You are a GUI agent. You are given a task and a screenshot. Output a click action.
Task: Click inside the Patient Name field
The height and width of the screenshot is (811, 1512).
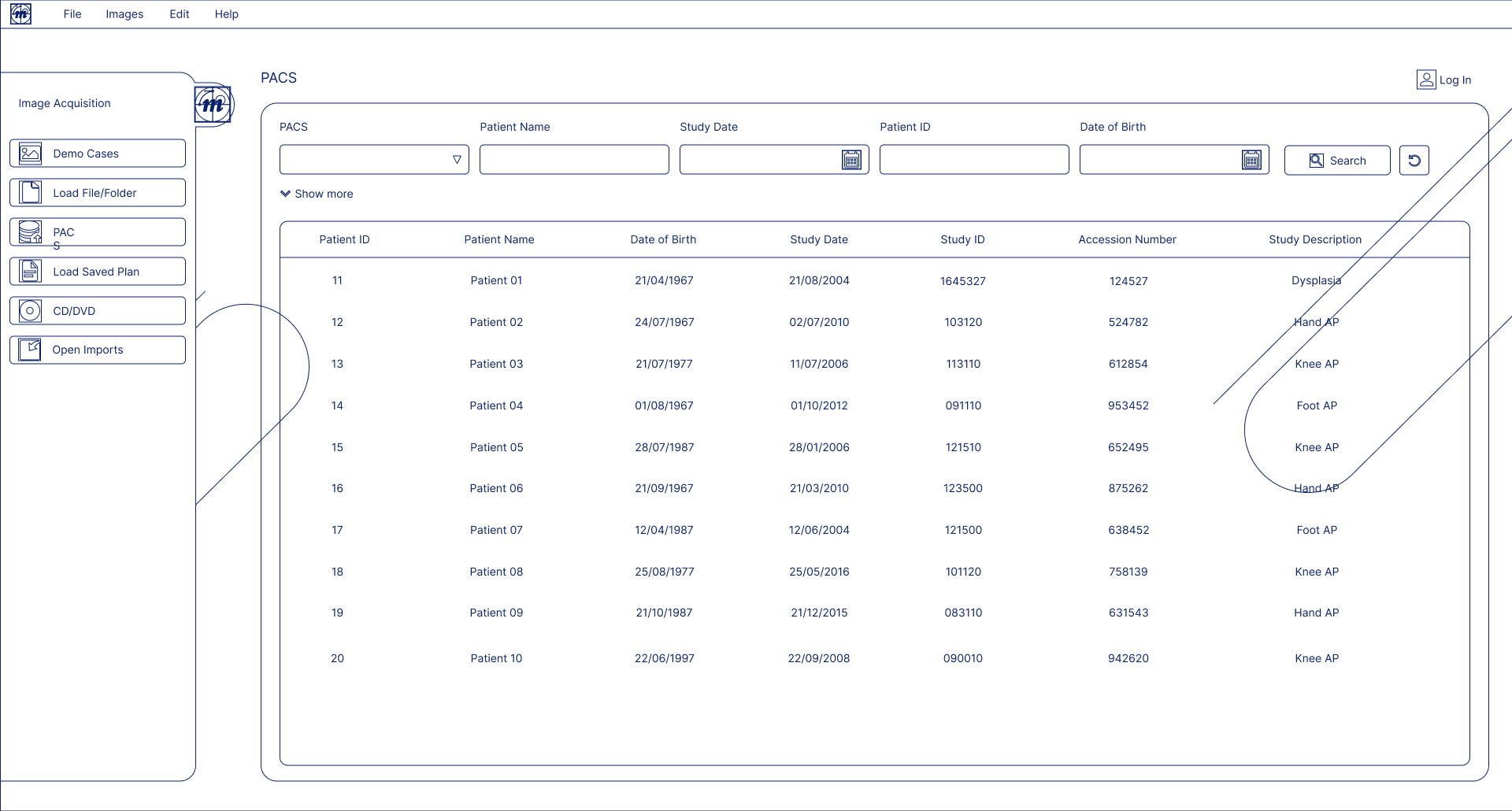coord(574,159)
